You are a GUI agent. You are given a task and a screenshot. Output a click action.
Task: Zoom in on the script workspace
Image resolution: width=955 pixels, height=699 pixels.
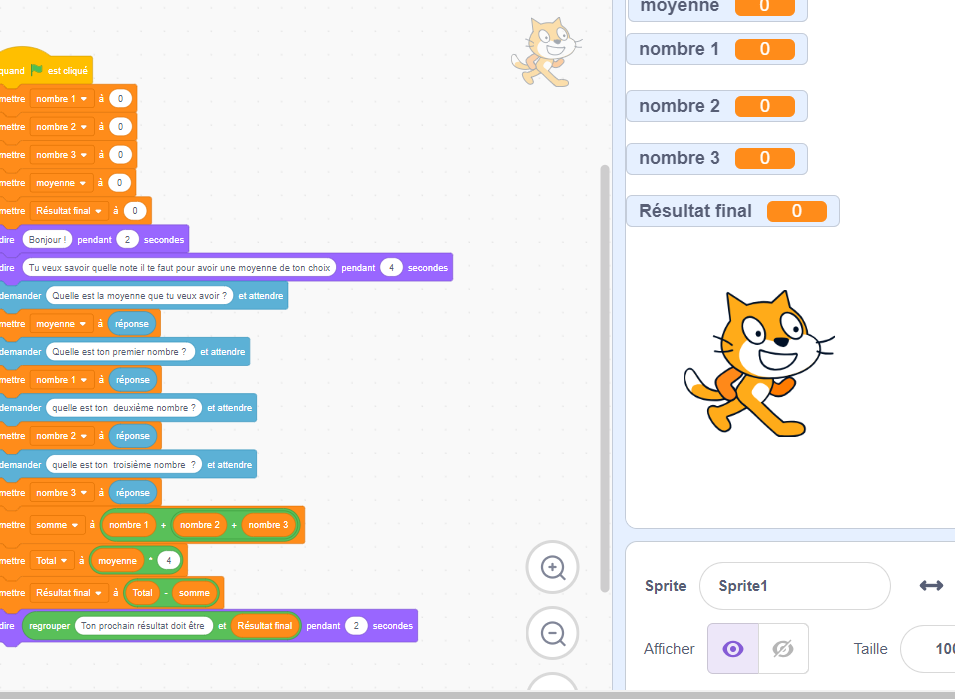pos(552,567)
